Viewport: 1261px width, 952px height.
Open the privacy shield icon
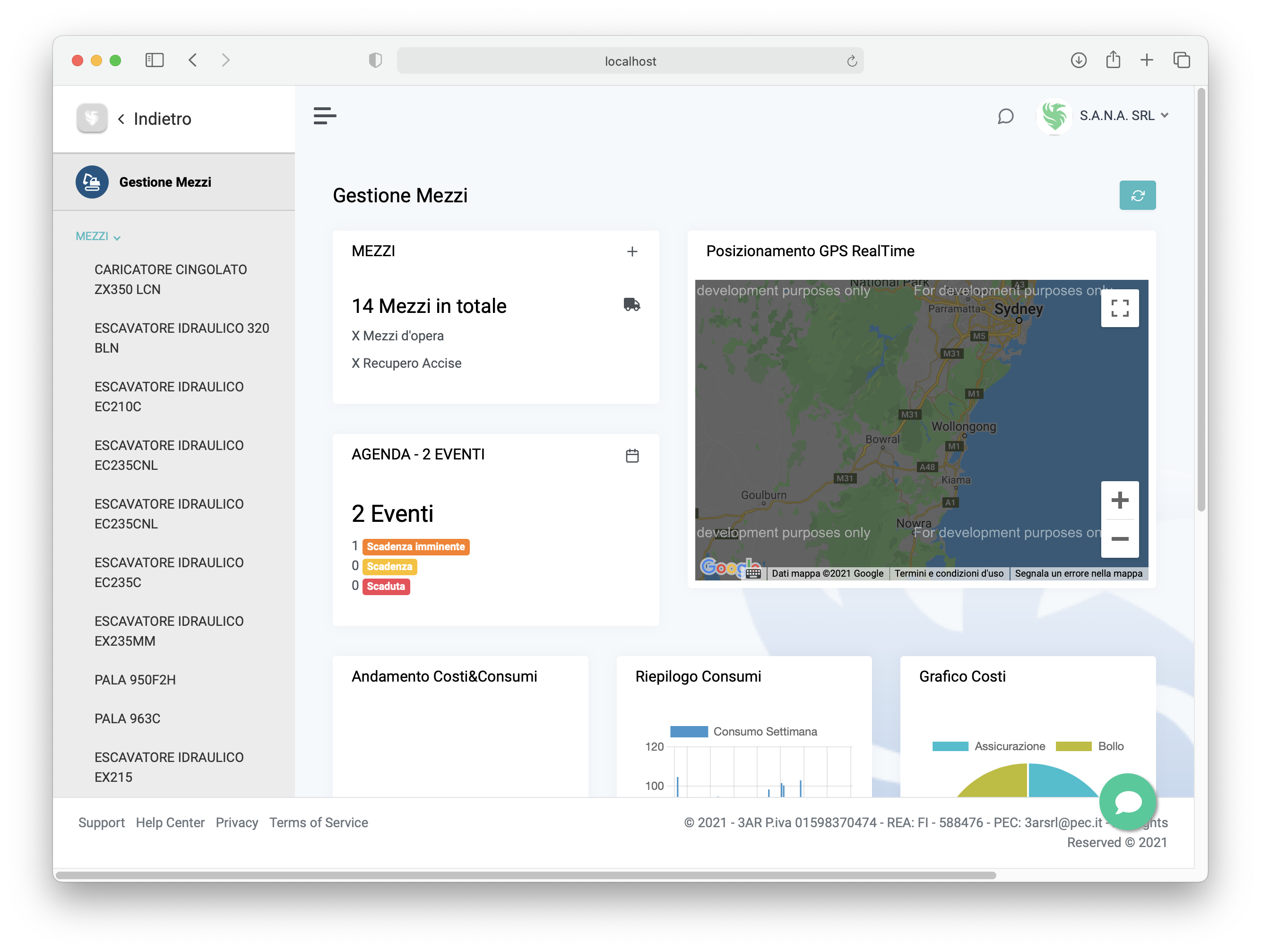click(375, 61)
